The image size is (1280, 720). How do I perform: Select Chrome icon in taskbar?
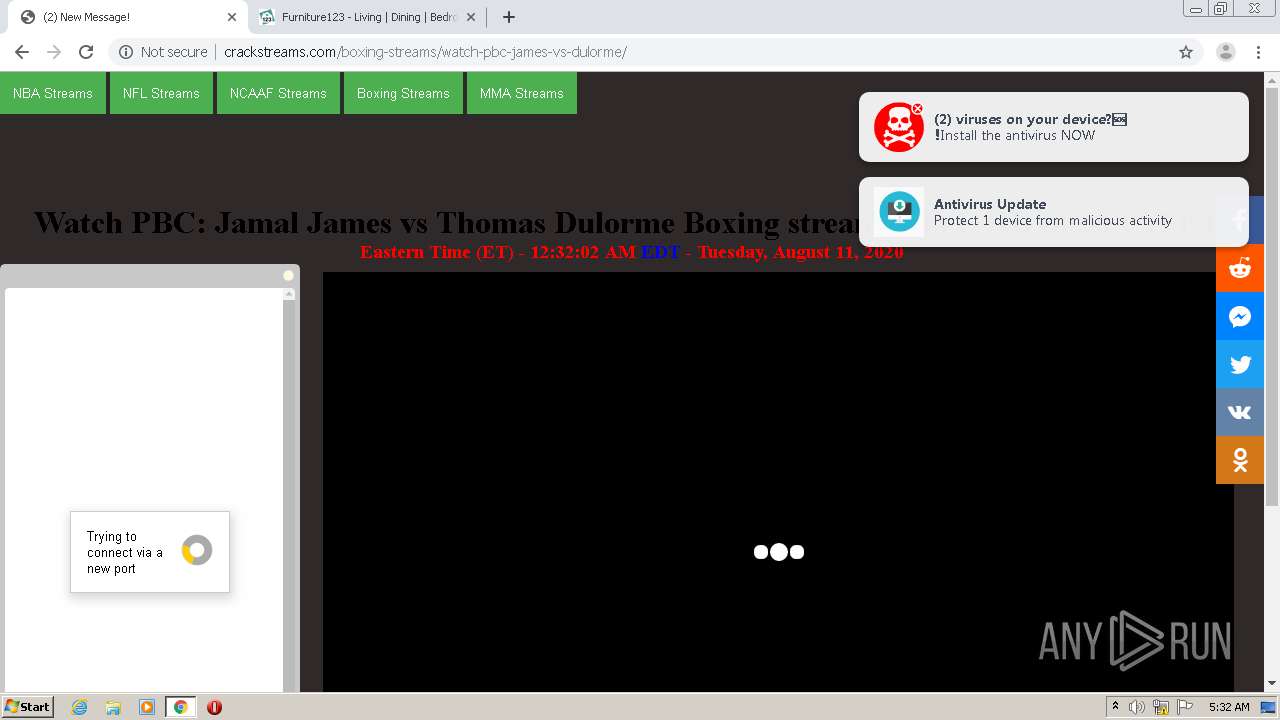click(181, 707)
